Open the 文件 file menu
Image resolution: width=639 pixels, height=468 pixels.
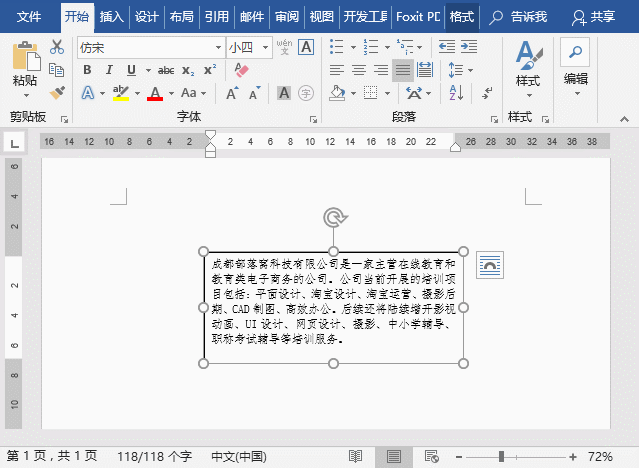pyautogui.click(x=30, y=17)
